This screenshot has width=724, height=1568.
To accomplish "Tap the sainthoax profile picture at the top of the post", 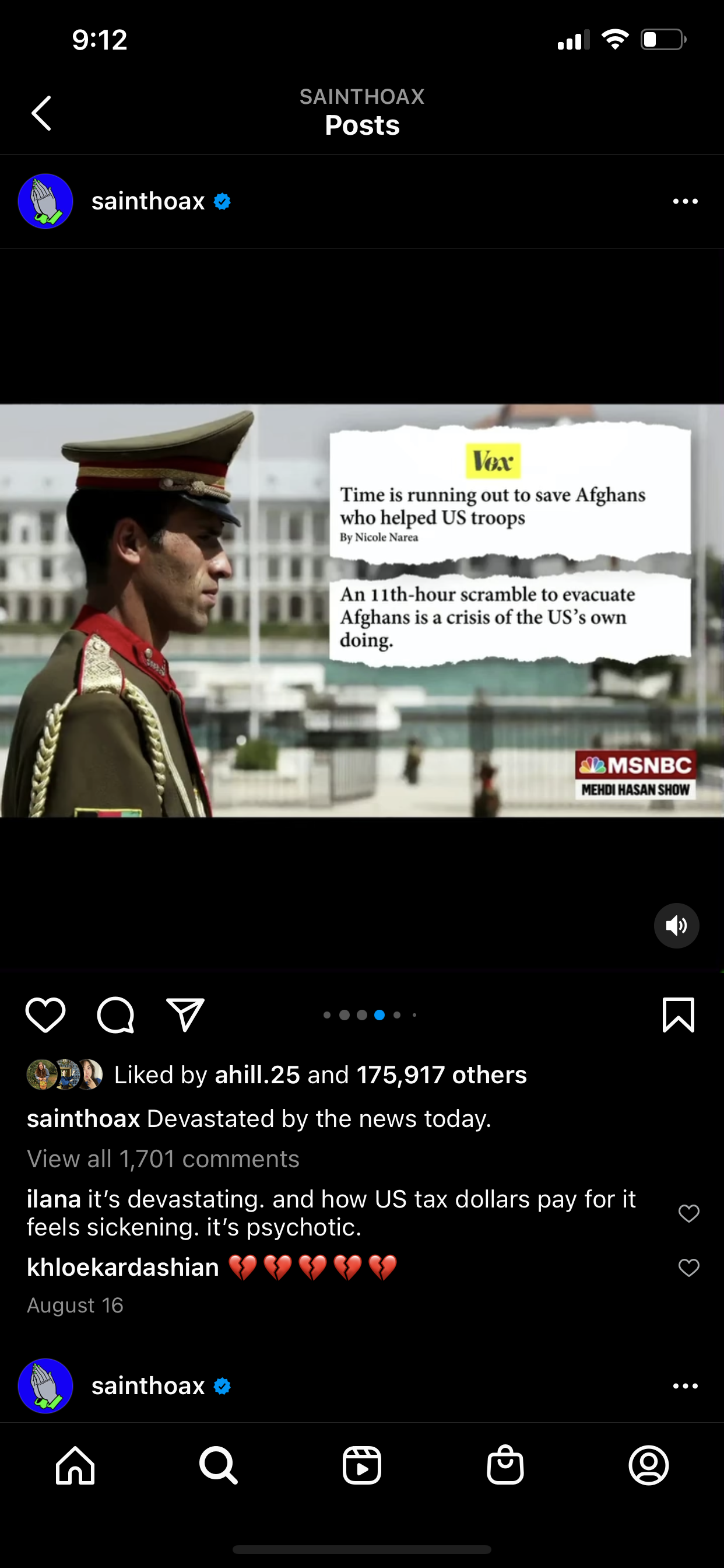I will [x=45, y=201].
